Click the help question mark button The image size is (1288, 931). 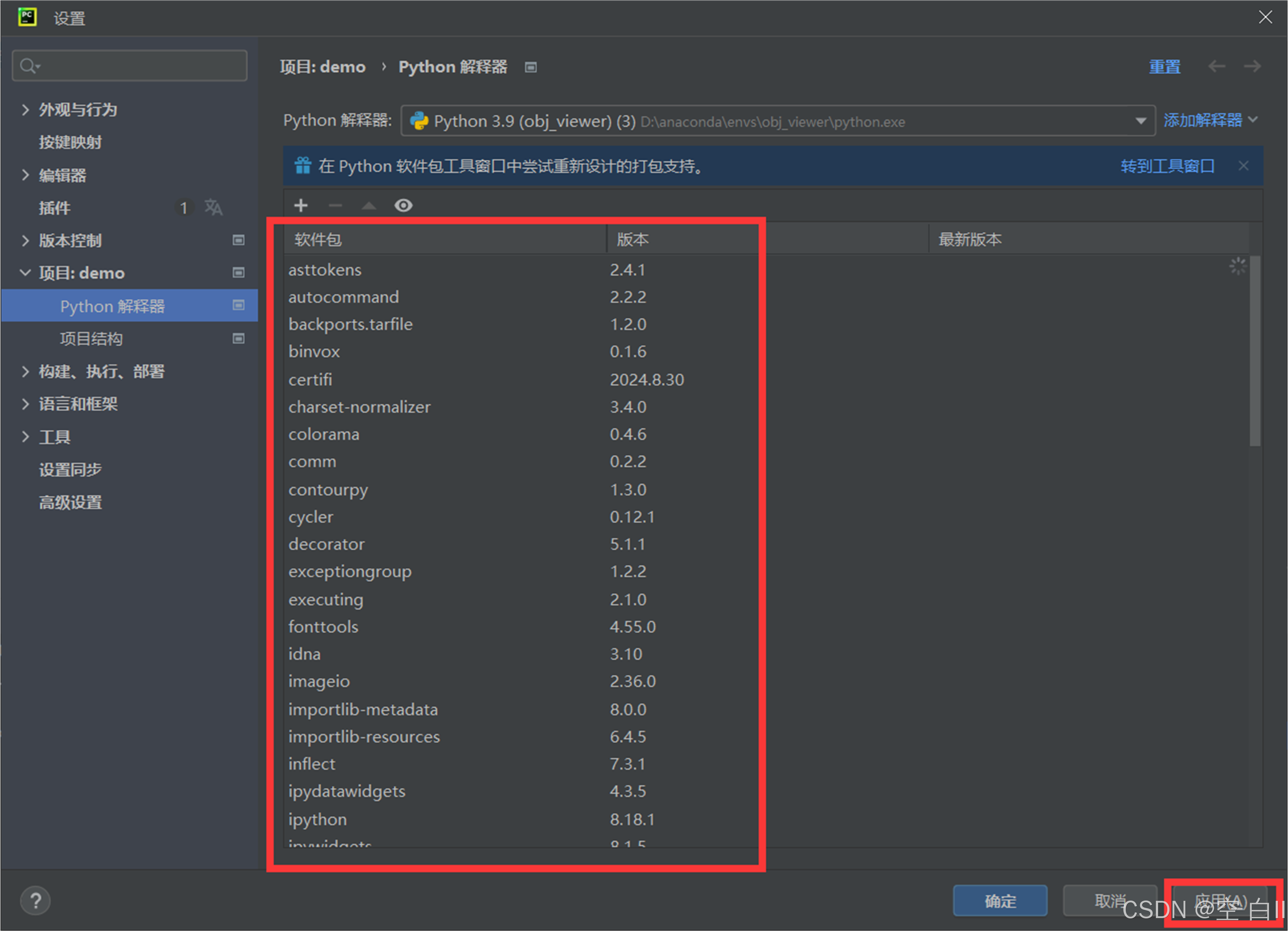(x=35, y=901)
